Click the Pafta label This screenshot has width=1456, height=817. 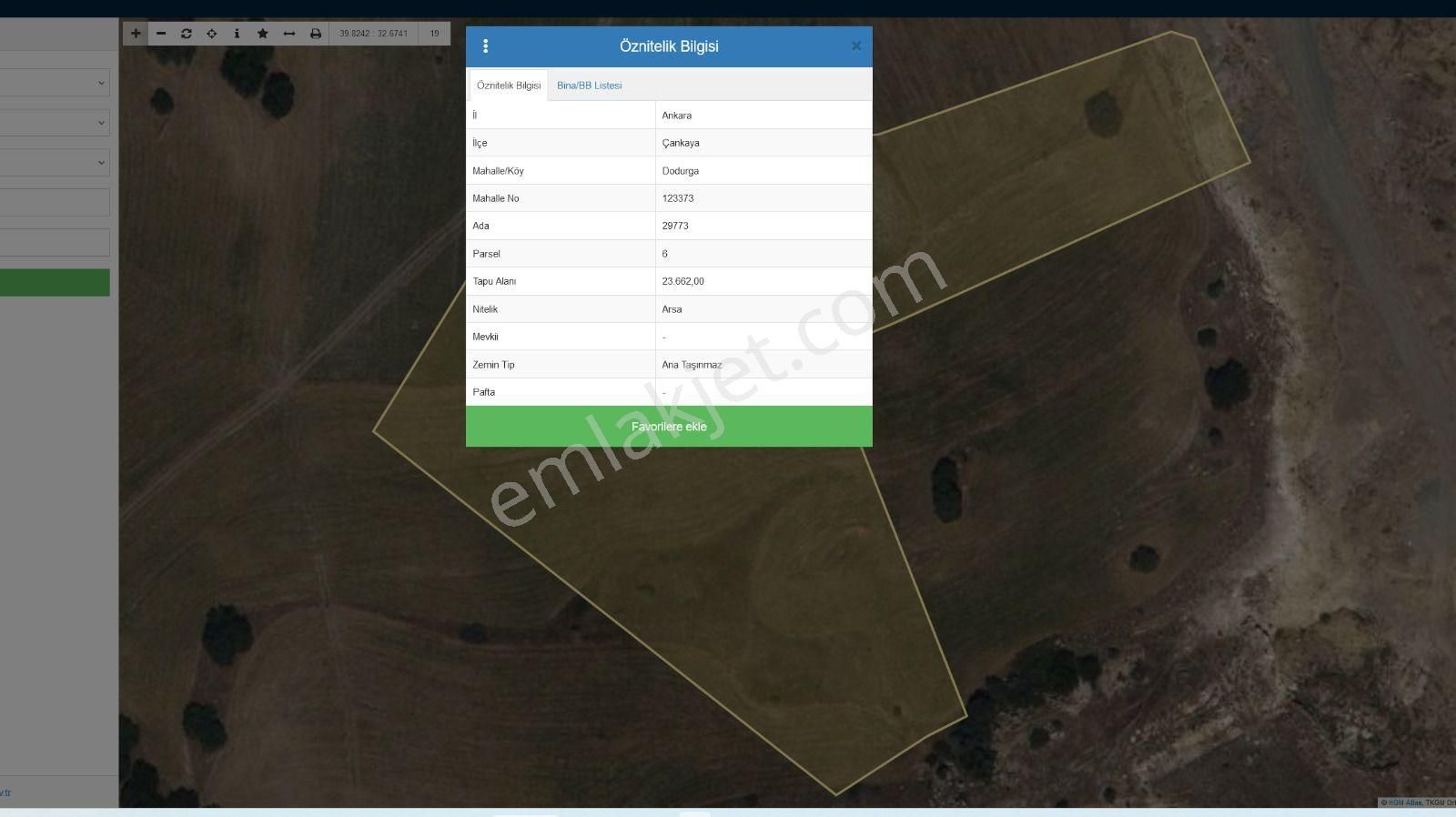pyautogui.click(x=484, y=392)
